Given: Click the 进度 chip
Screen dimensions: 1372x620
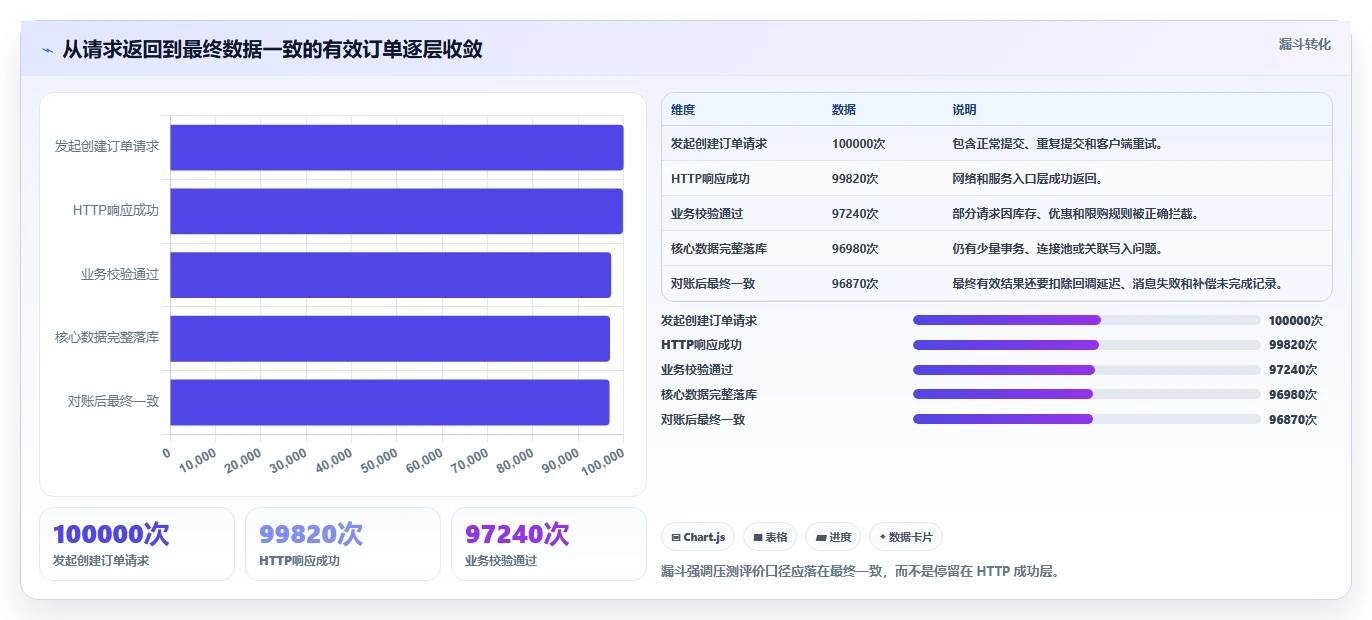Looking at the screenshot, I should pyautogui.click(x=833, y=537).
